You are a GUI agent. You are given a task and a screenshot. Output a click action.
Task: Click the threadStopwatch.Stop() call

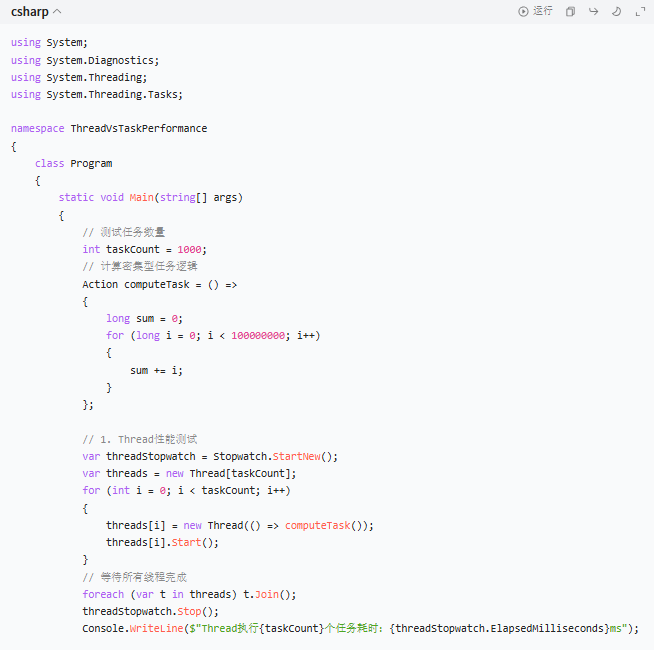(x=150, y=611)
